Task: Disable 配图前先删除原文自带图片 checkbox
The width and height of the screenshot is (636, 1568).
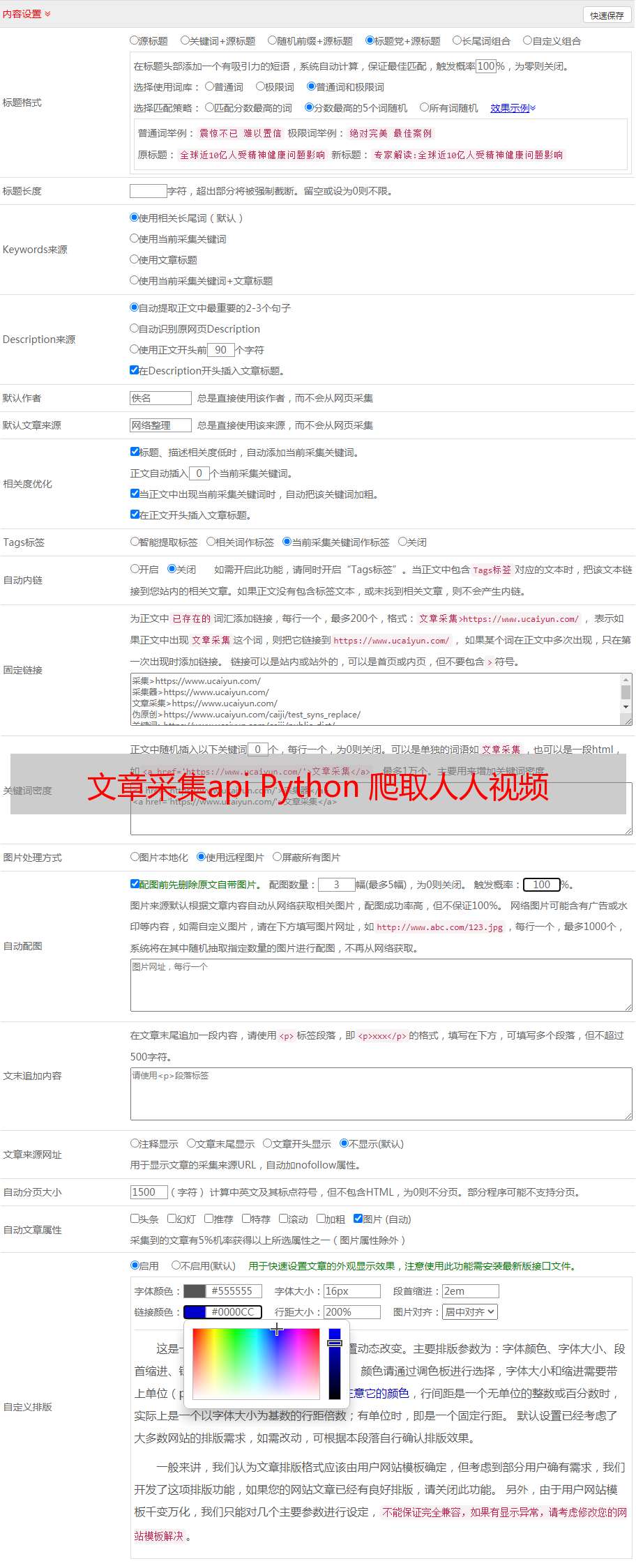Action: (x=135, y=884)
